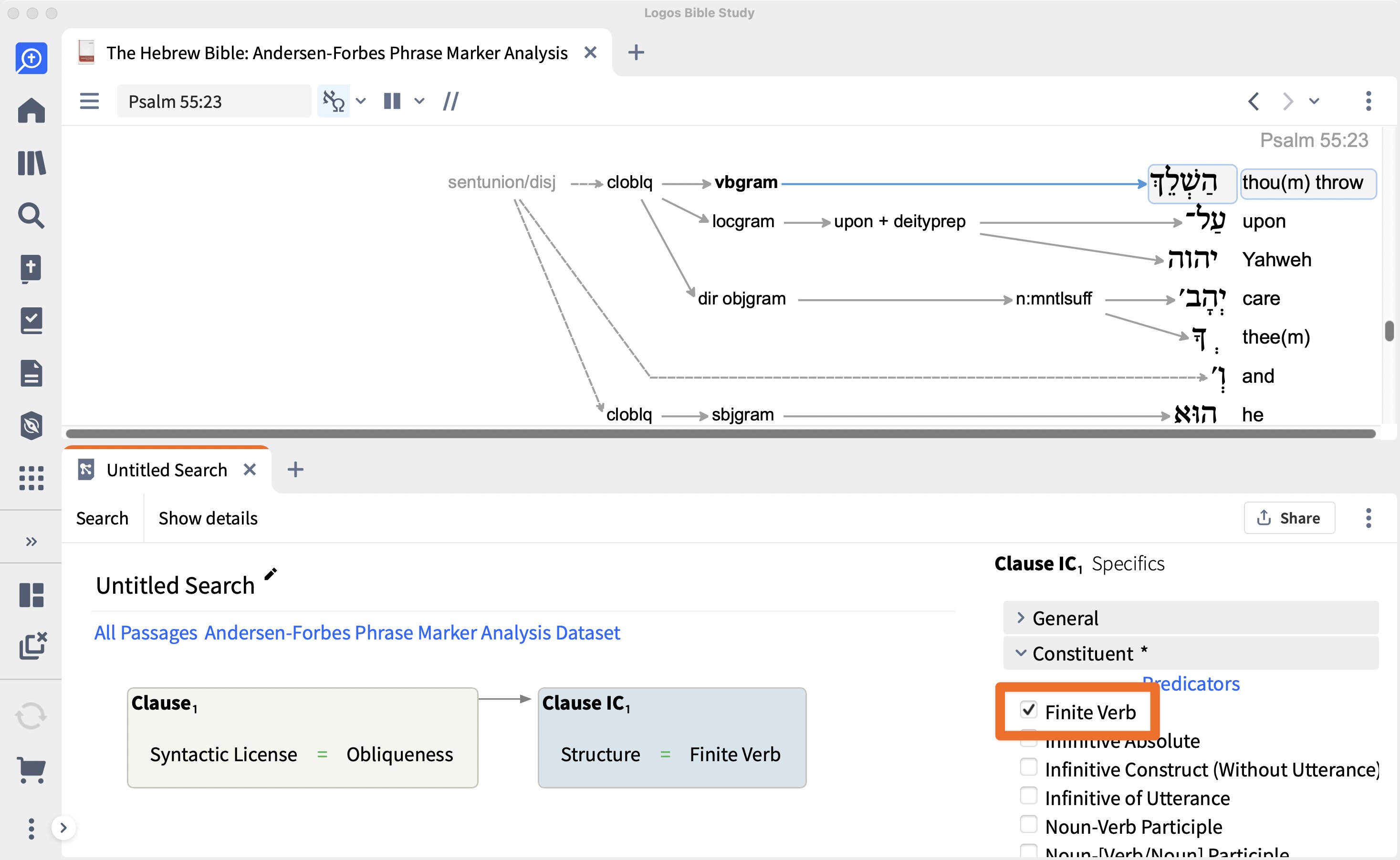Viewport: 1400px width, 860px height.
Task: Click the parallel resource // icon
Action: point(450,101)
